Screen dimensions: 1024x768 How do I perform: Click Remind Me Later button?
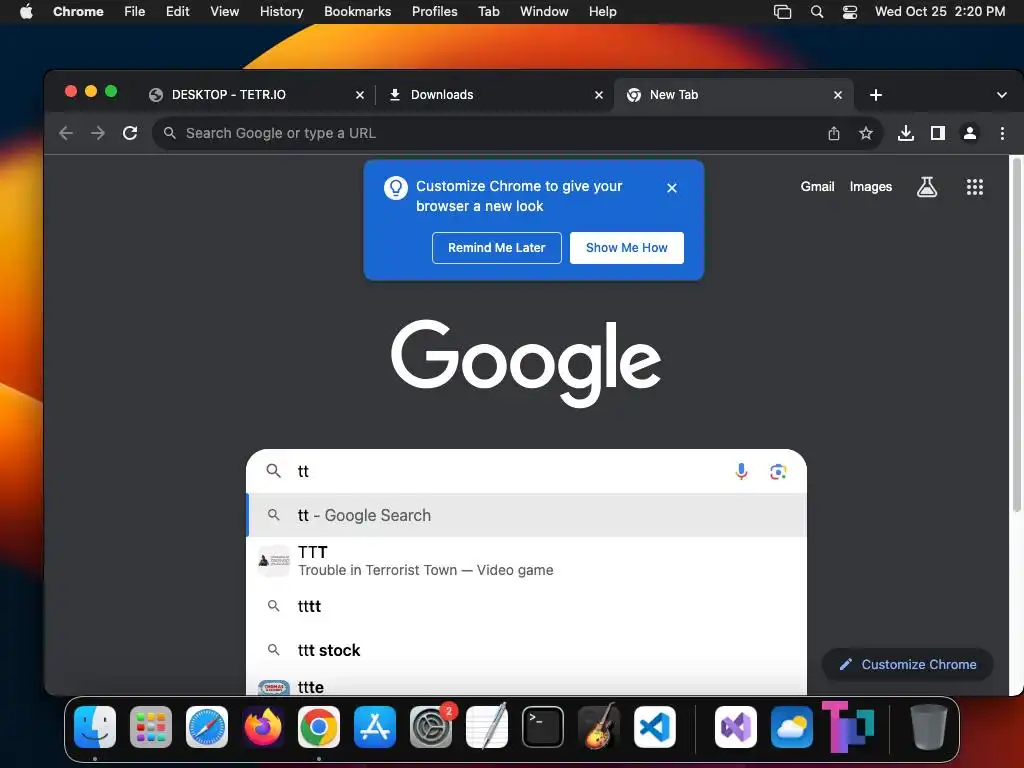496,248
